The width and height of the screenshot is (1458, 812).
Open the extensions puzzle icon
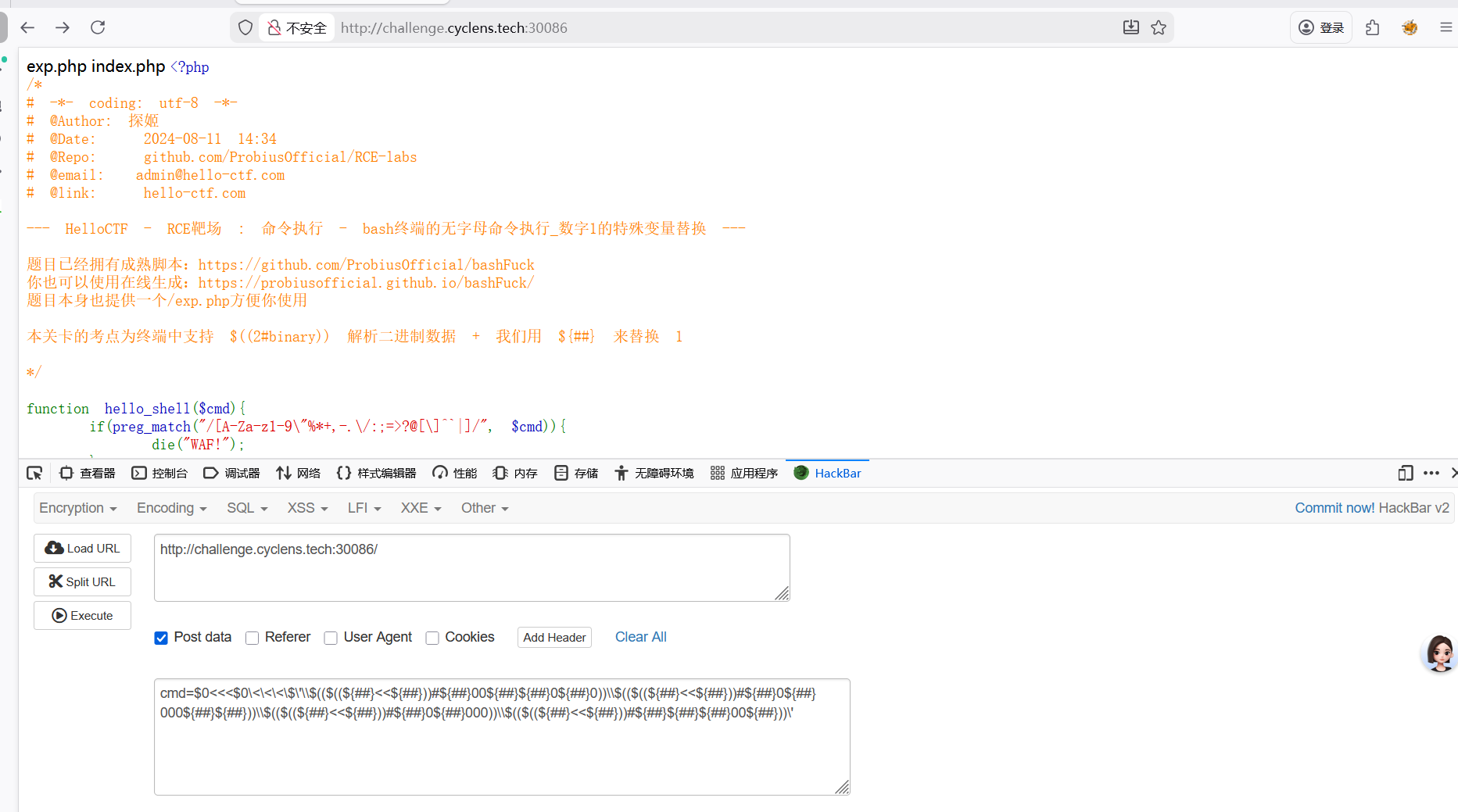click(1372, 27)
